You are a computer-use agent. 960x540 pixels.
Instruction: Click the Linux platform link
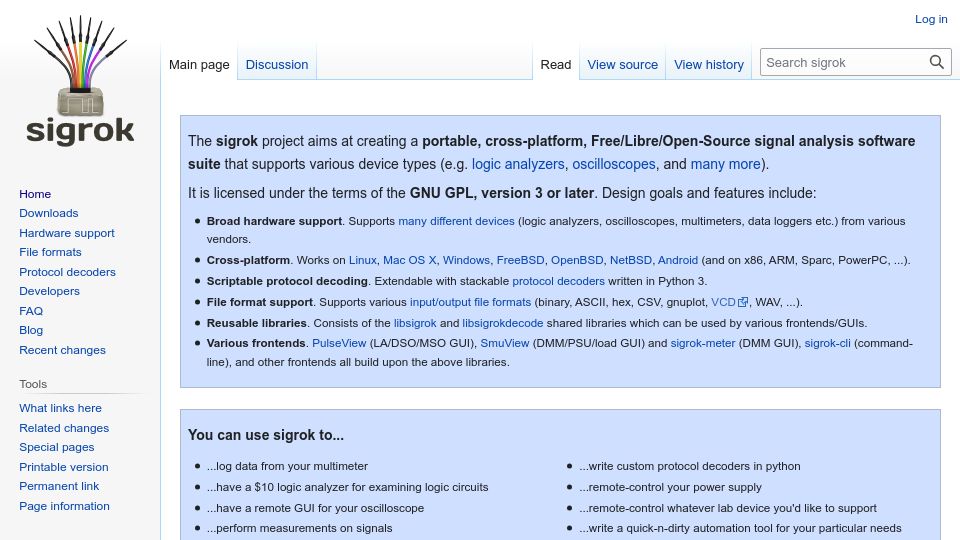(x=362, y=260)
